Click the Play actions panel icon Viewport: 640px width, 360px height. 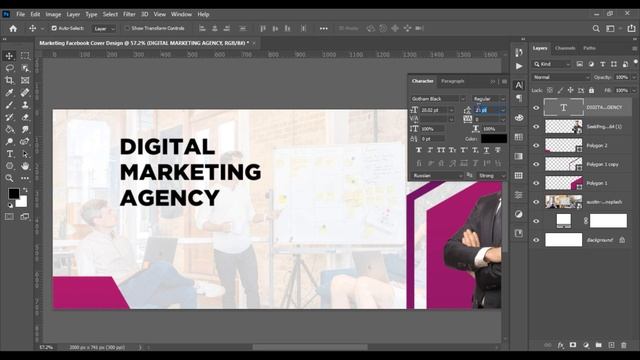pyautogui.click(x=519, y=66)
